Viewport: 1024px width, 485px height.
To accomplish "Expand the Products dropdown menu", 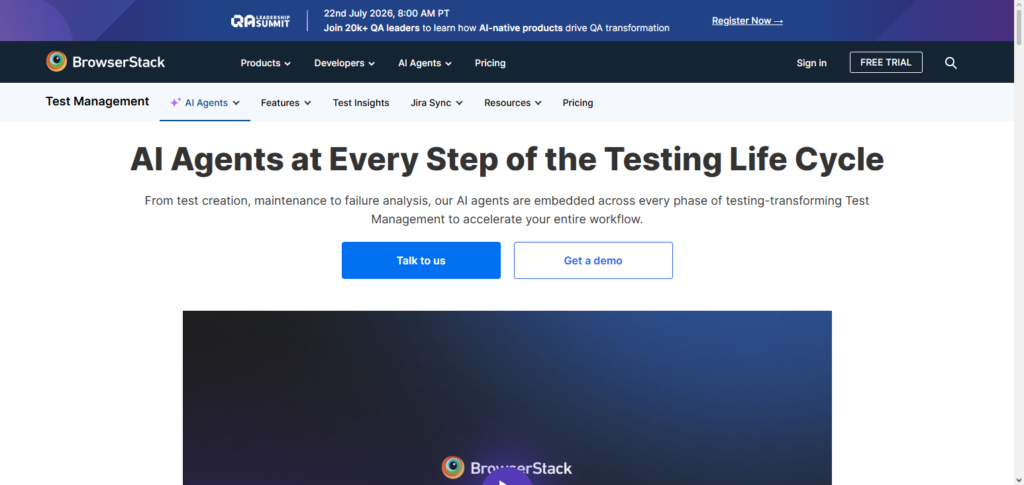I will (265, 63).
